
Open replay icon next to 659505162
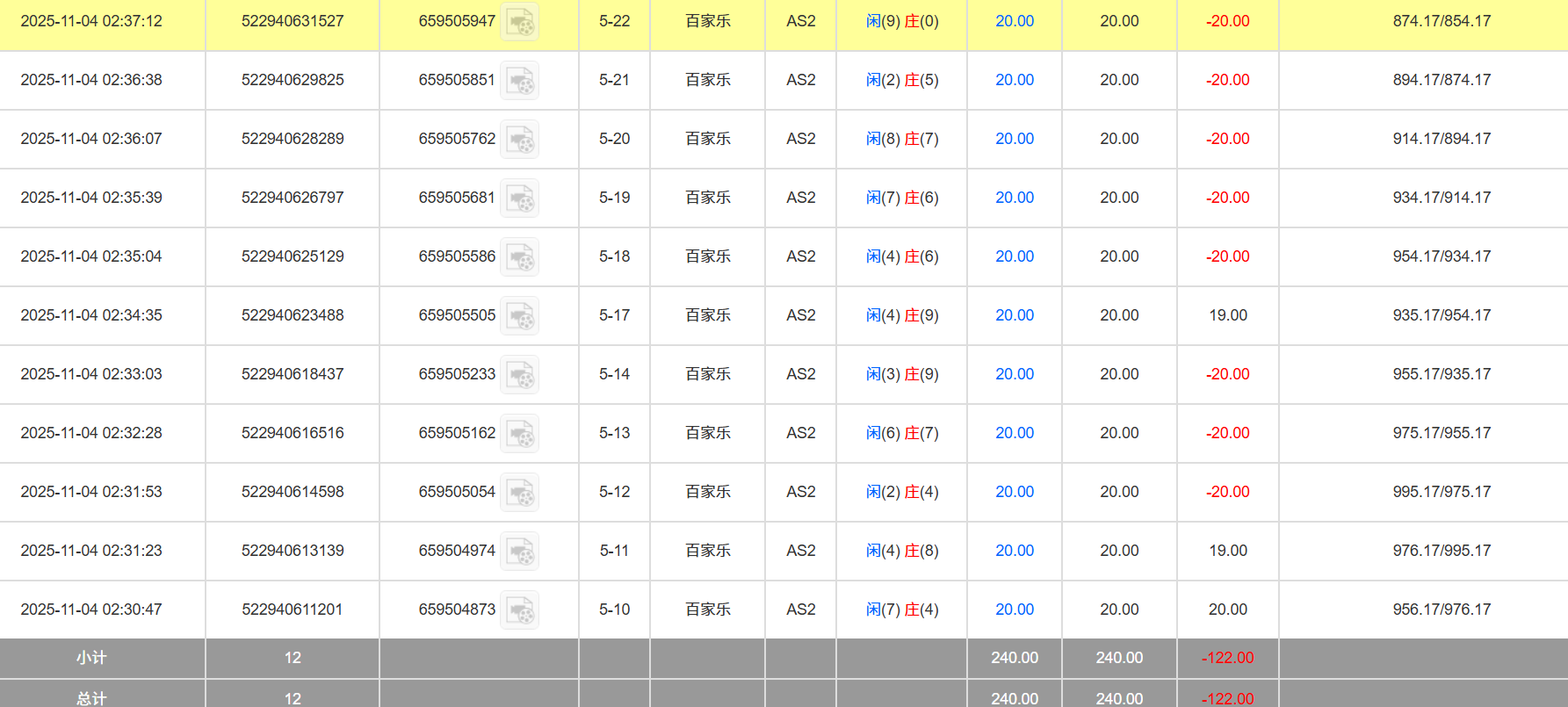click(520, 434)
